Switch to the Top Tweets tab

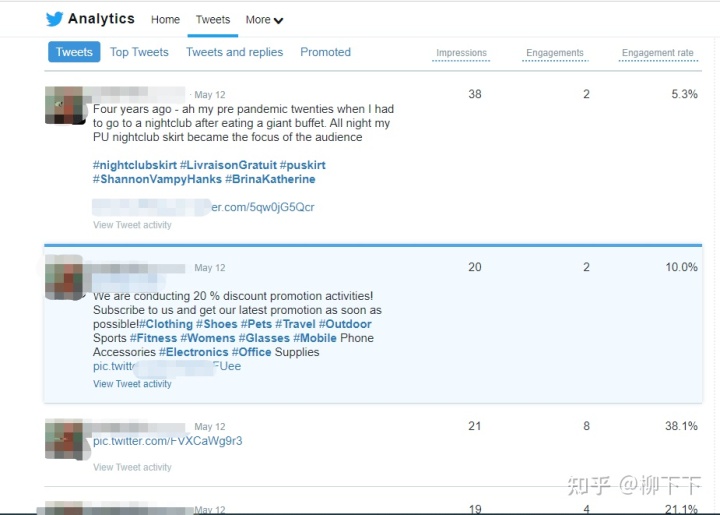(x=139, y=52)
